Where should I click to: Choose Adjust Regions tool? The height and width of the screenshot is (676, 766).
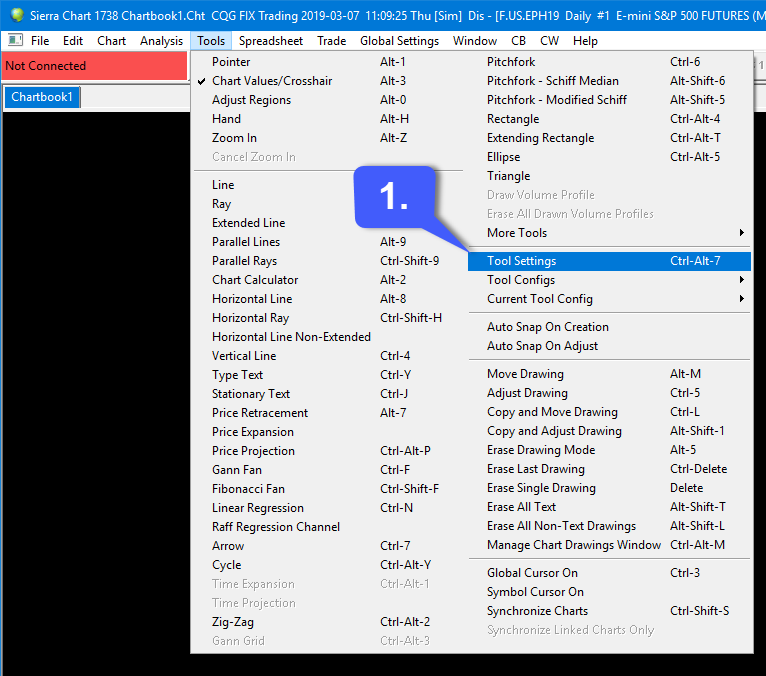pyautogui.click(x=326, y=100)
